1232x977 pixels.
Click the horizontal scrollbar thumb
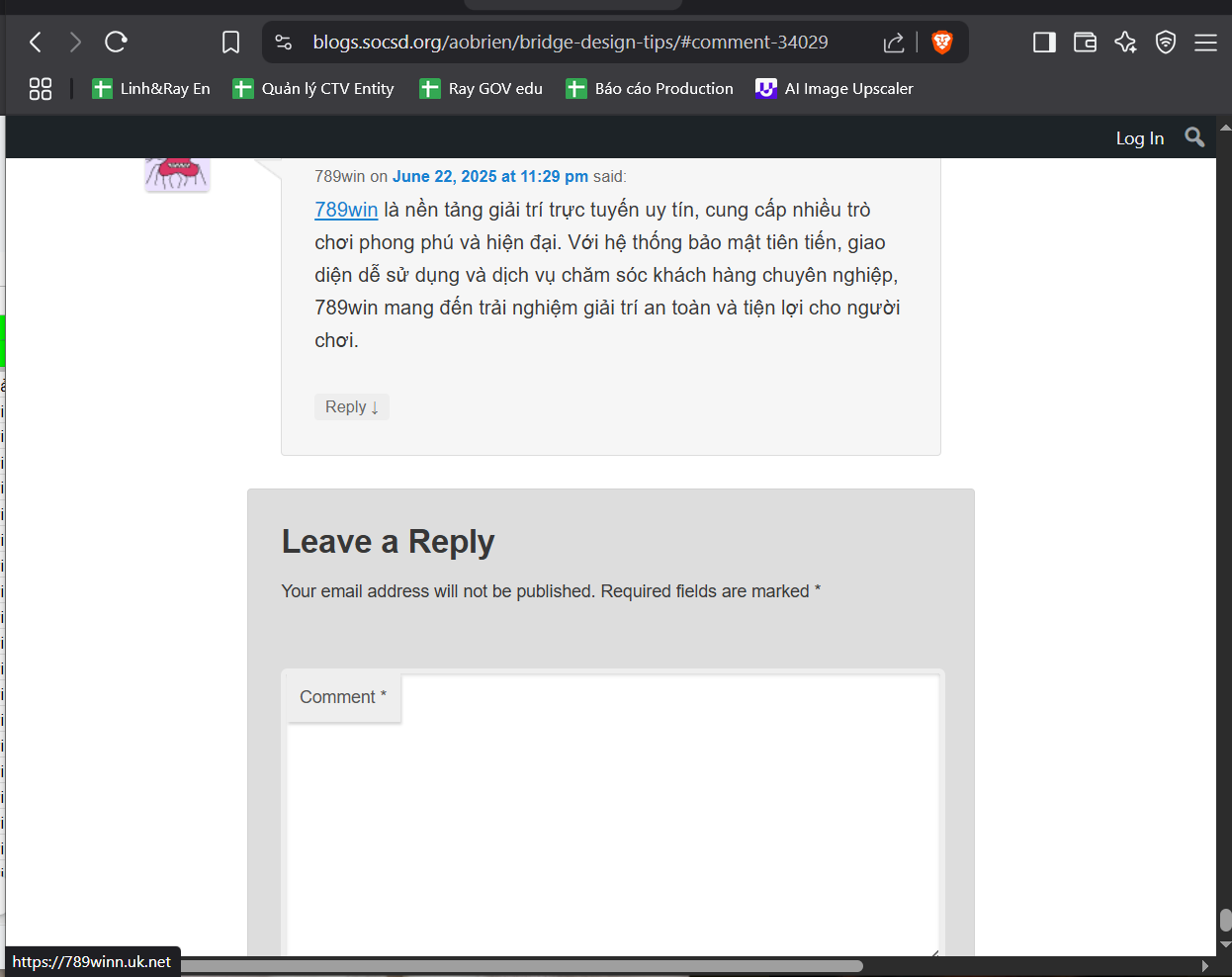pos(522,966)
